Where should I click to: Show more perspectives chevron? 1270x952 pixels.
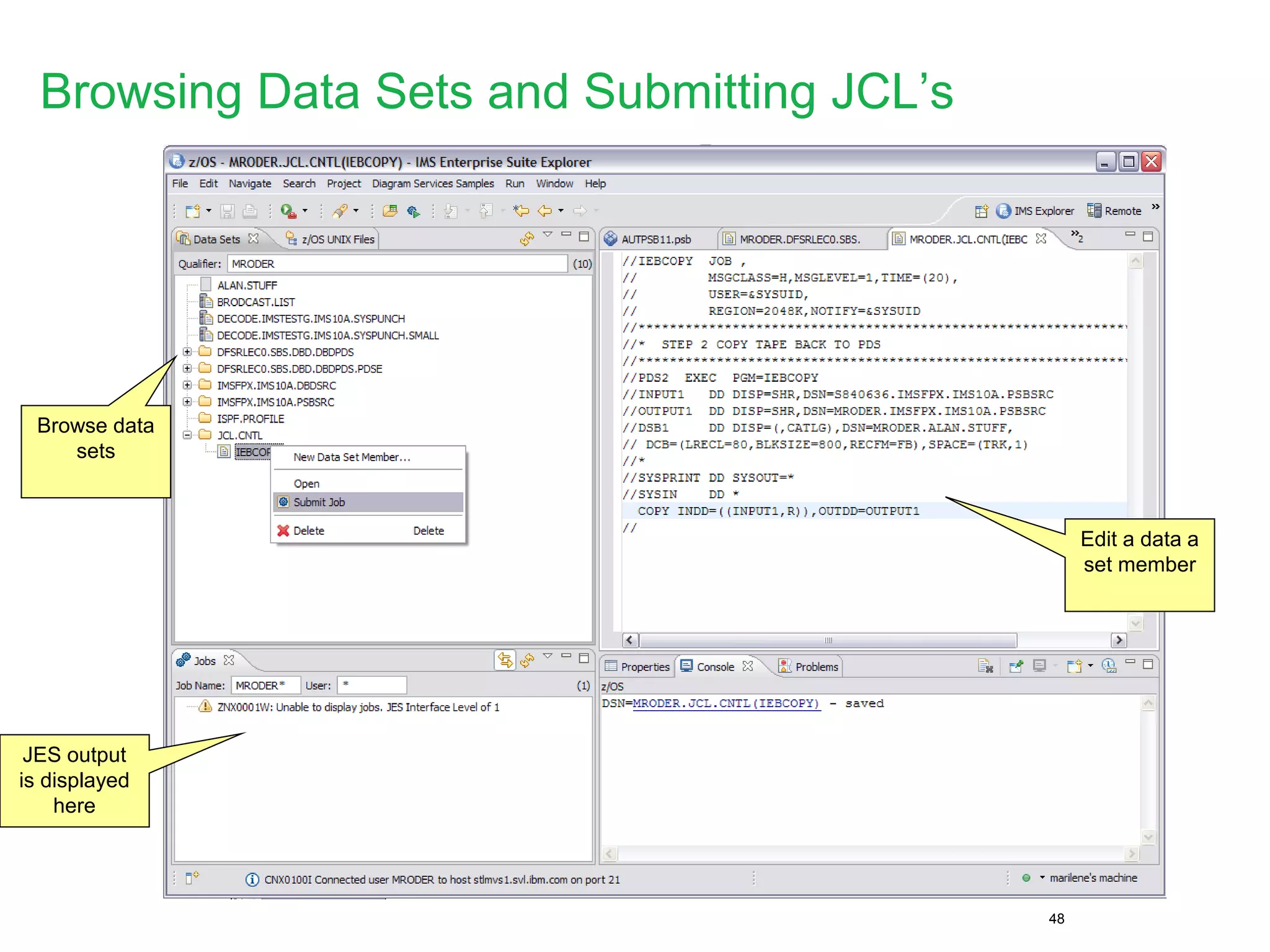pos(1155,207)
